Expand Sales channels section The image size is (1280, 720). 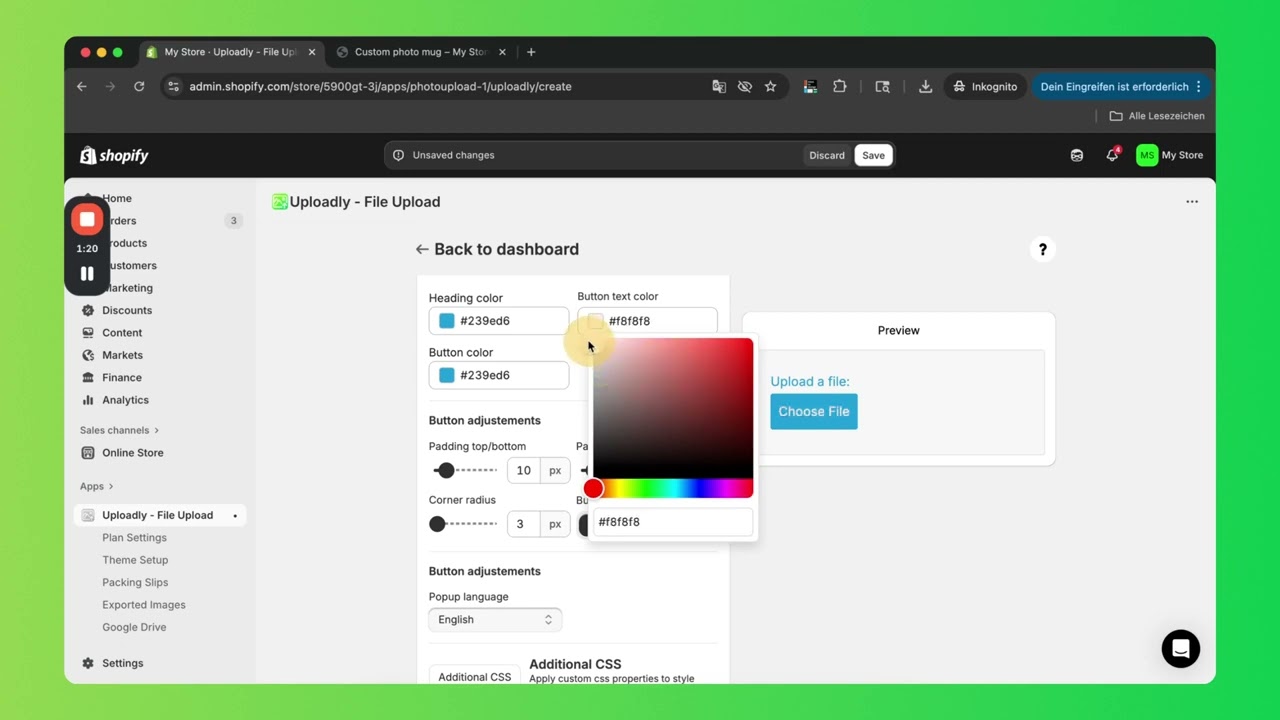[119, 430]
